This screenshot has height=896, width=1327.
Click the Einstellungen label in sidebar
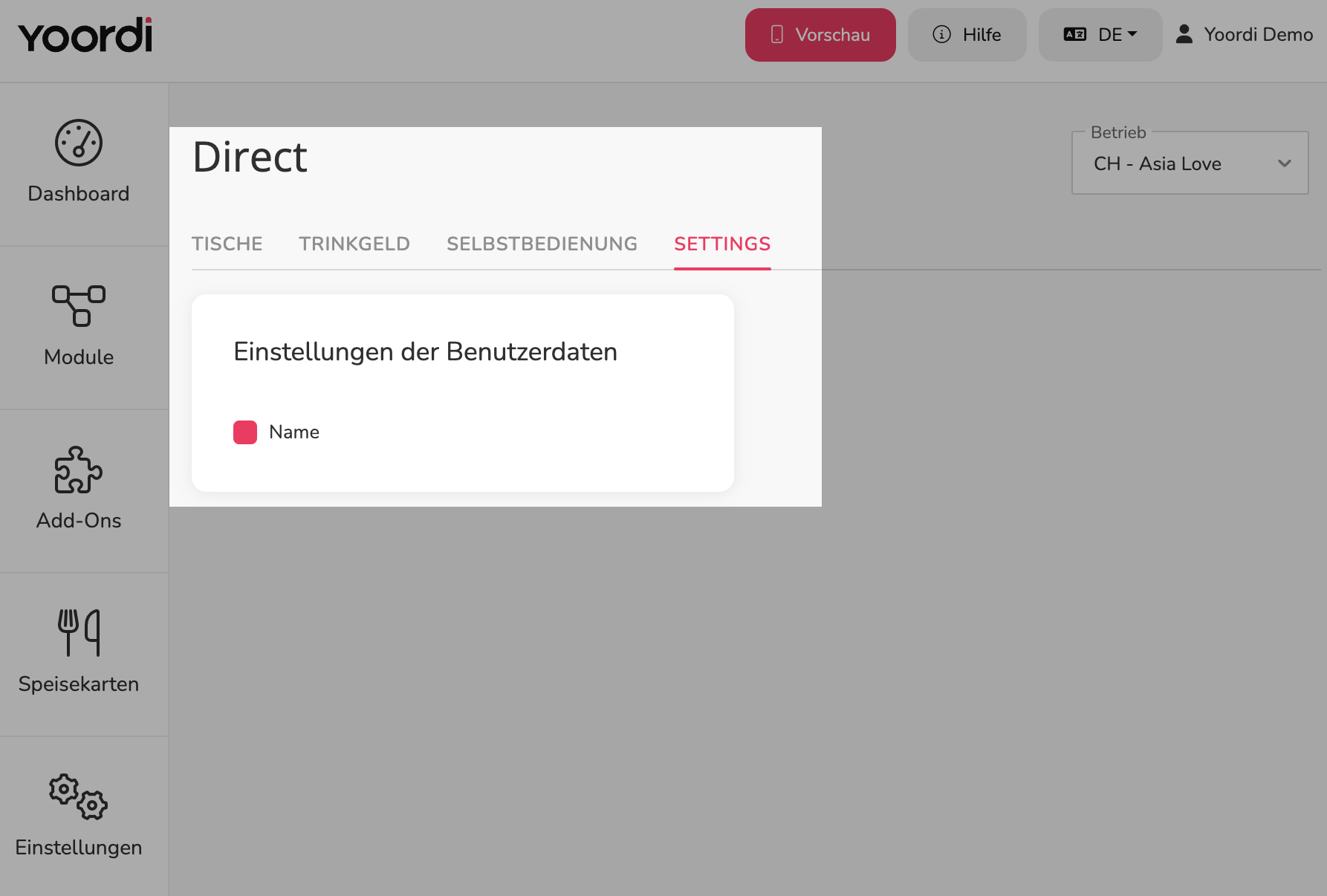click(x=79, y=848)
